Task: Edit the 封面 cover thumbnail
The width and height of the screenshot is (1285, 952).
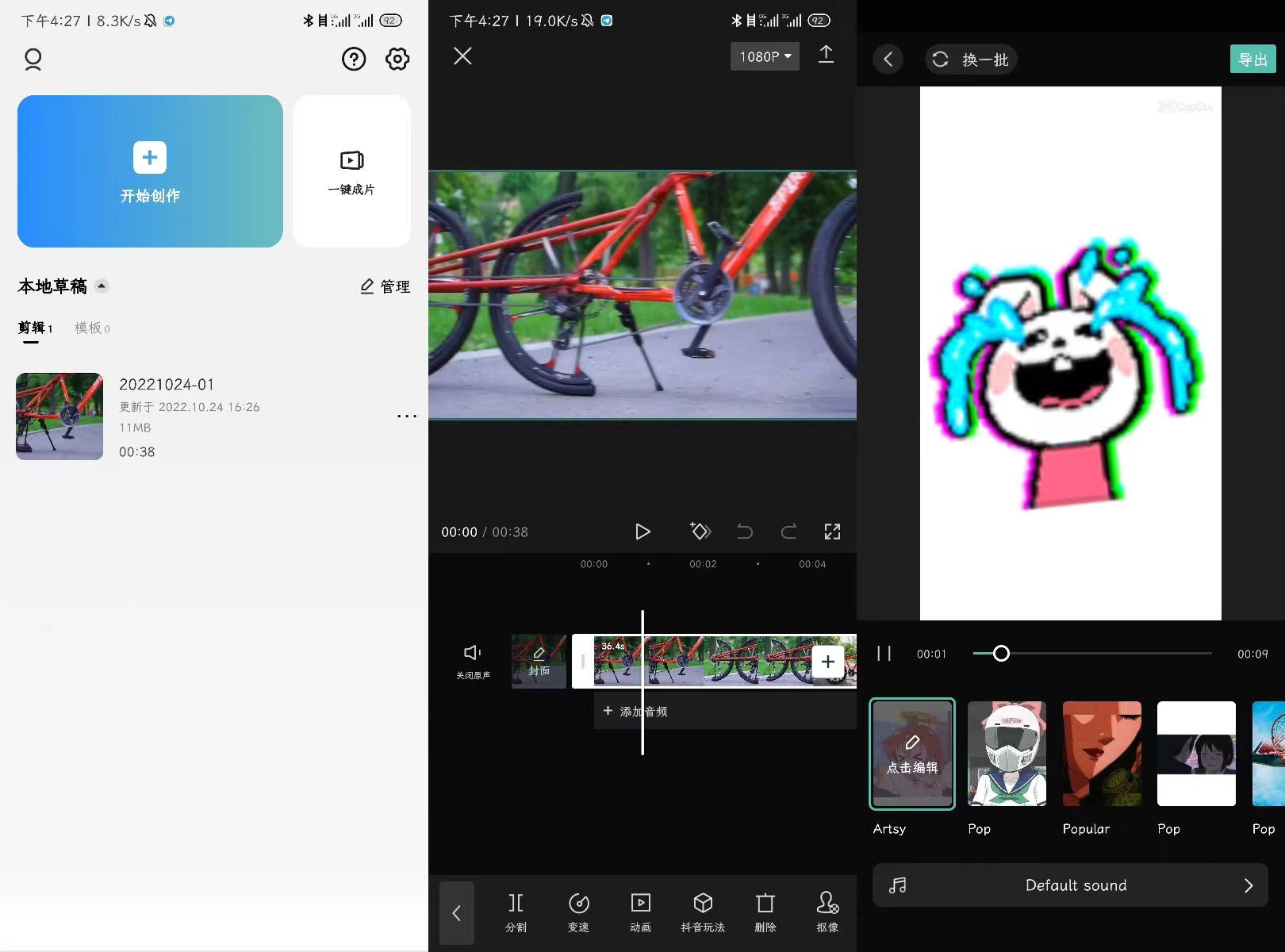Action: point(539,661)
